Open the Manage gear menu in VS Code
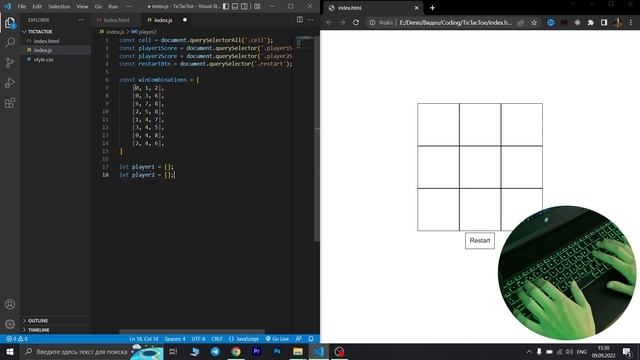This screenshot has width=640, height=360. [x=10, y=324]
